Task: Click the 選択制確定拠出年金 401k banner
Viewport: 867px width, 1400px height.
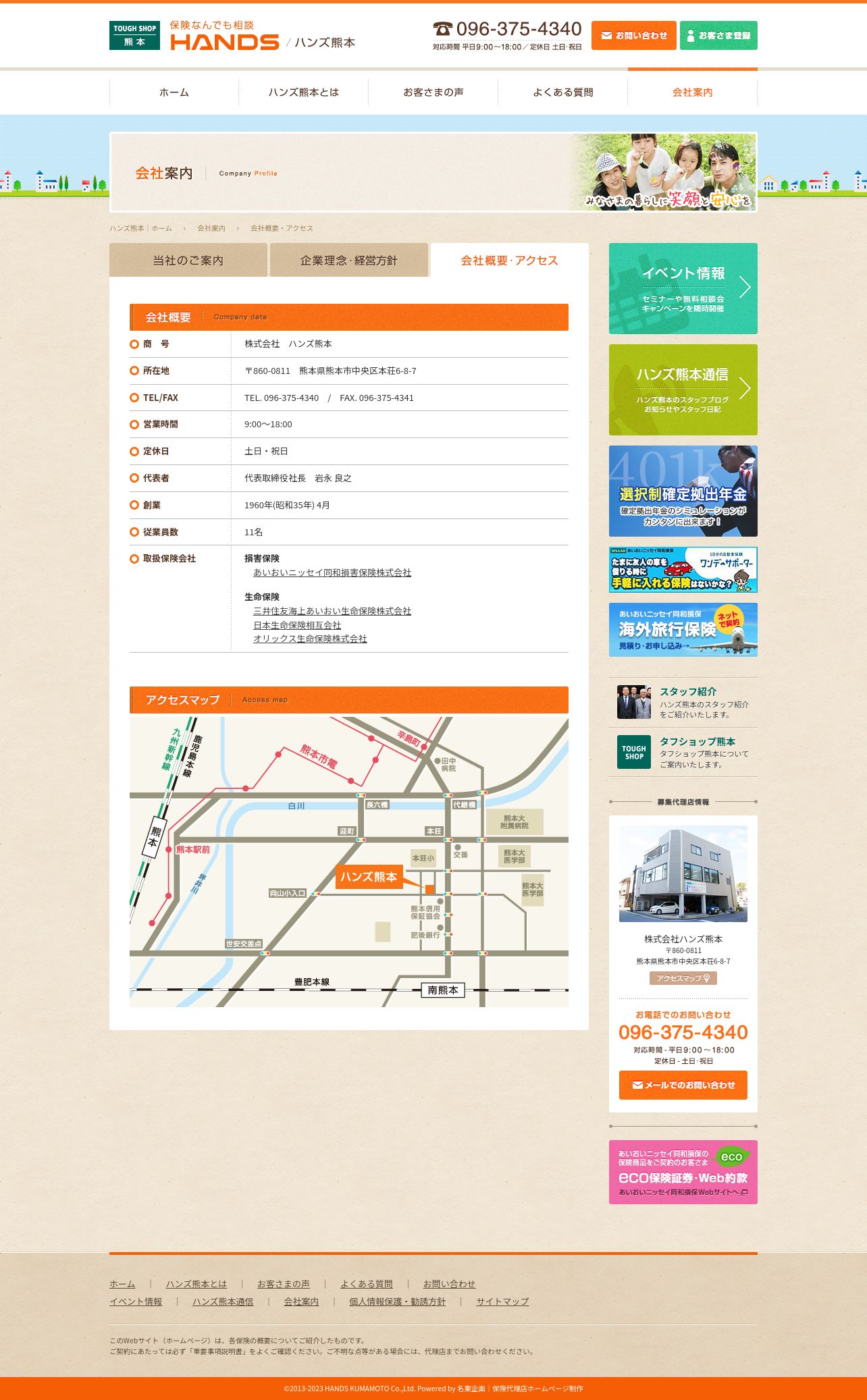Action: [683, 491]
